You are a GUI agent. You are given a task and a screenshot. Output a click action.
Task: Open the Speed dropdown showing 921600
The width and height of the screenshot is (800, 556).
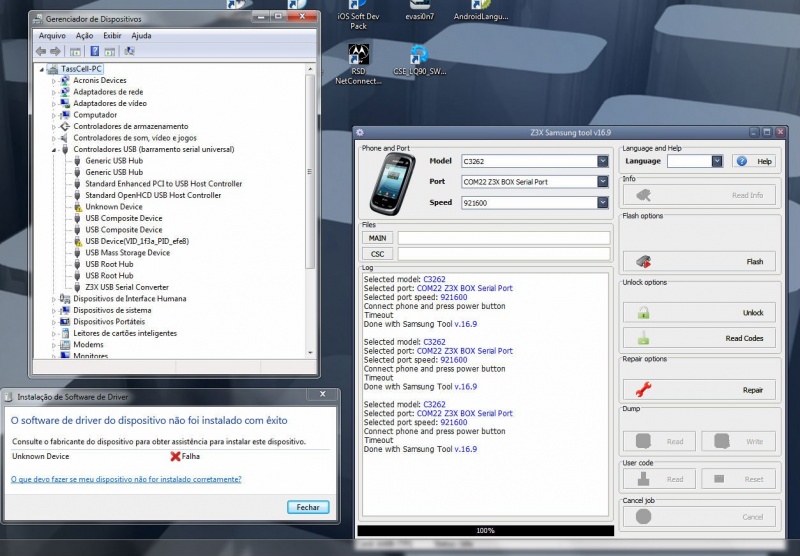603,203
